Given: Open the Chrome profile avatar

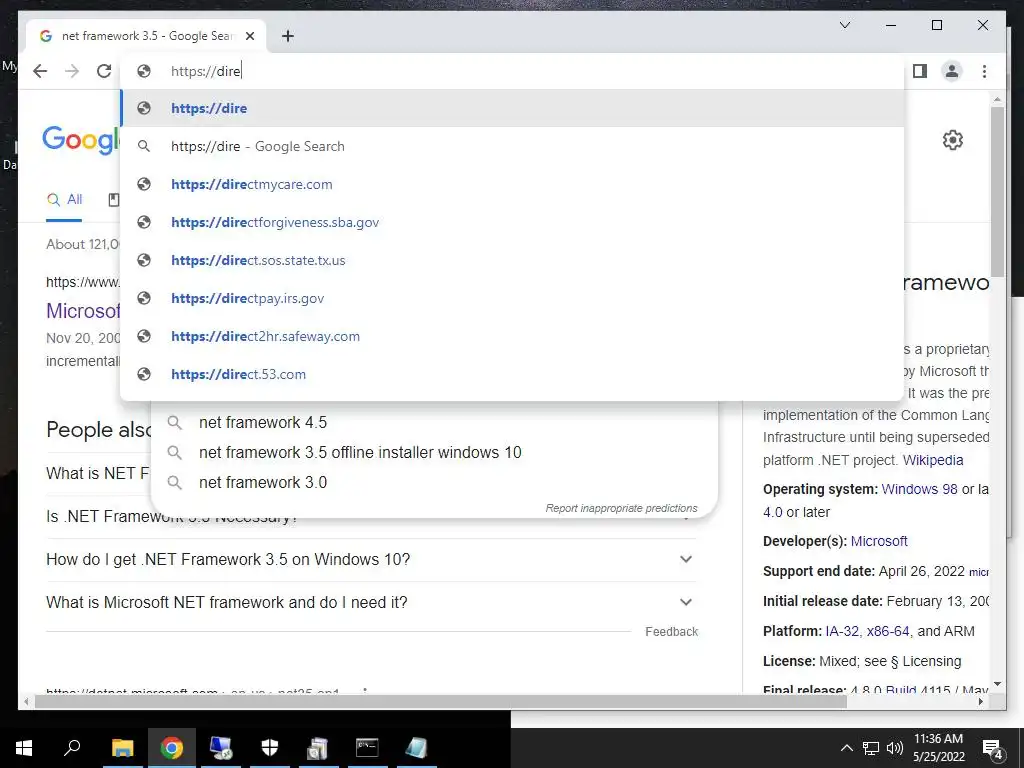Looking at the screenshot, I should (952, 71).
